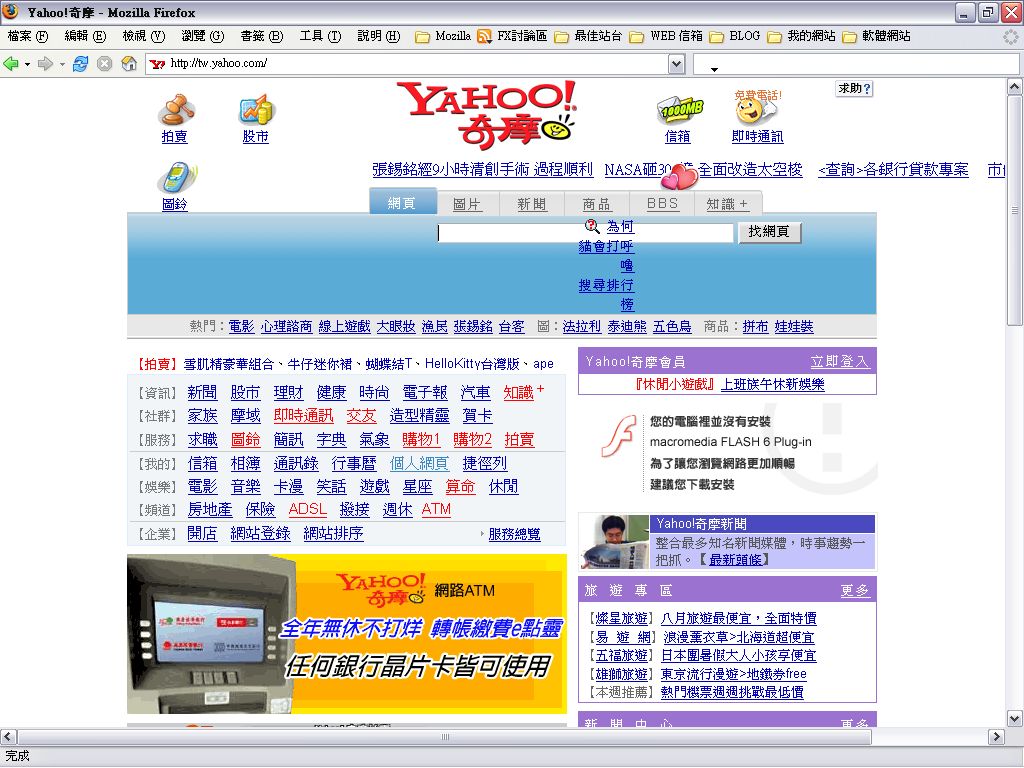Expand the address bar URL dropdown
This screenshot has width=1024, height=768.
click(x=677, y=64)
